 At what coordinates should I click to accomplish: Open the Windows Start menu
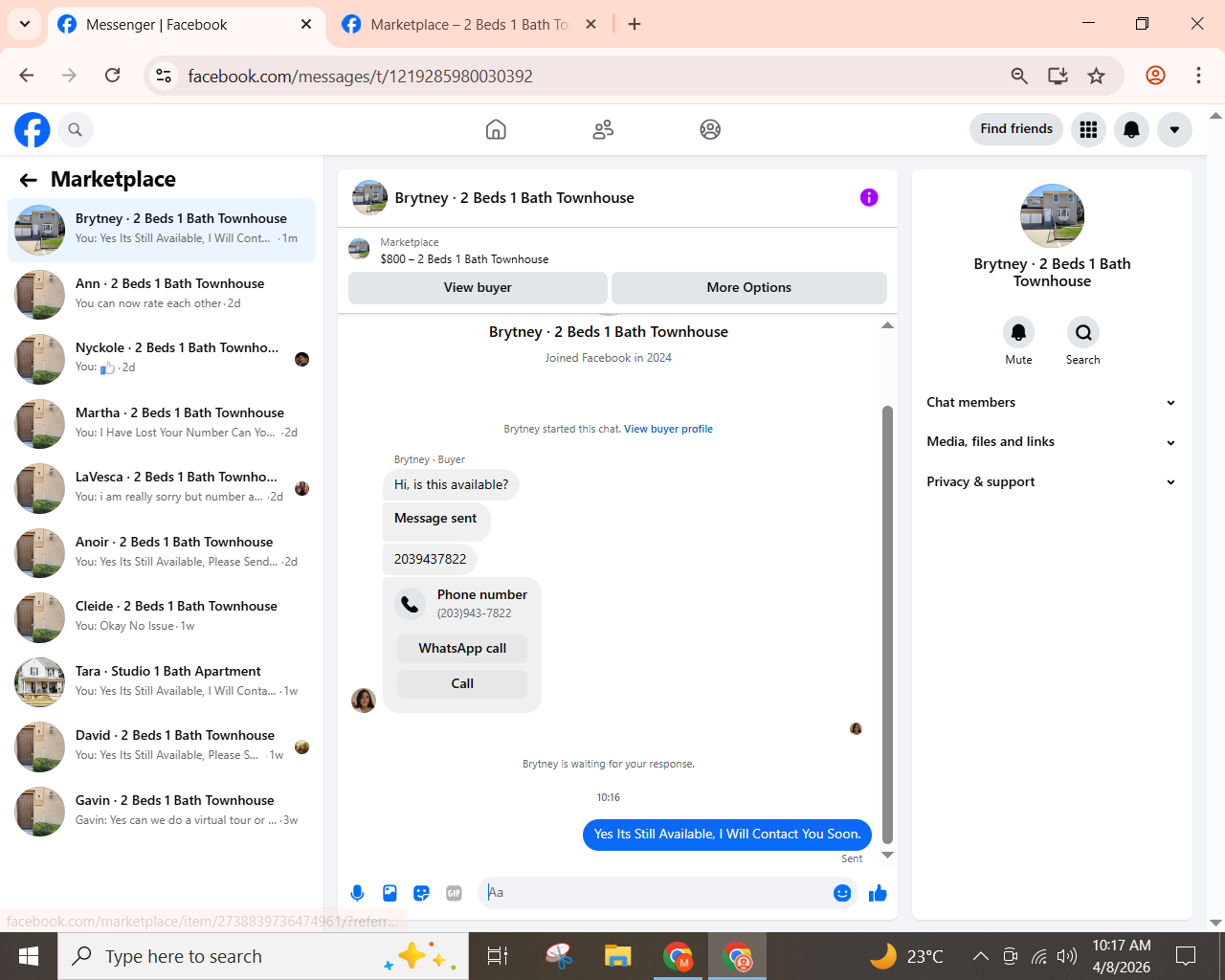click(29, 956)
